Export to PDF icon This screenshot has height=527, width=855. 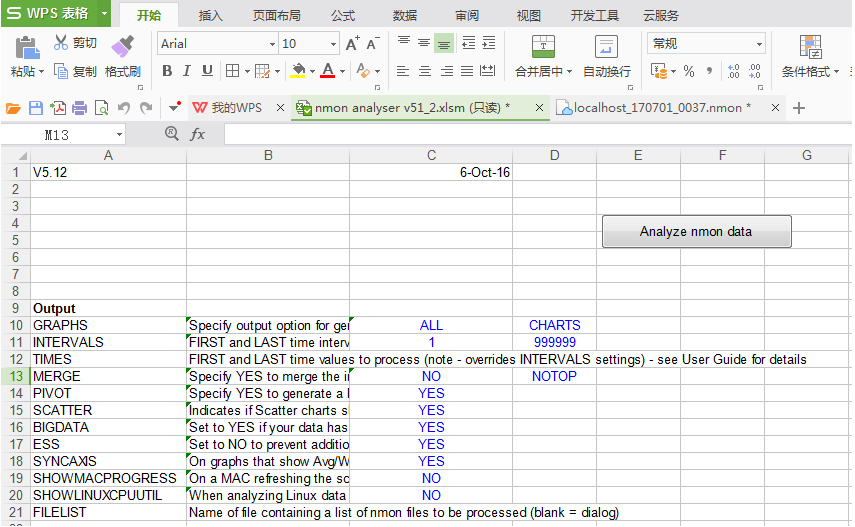58,108
